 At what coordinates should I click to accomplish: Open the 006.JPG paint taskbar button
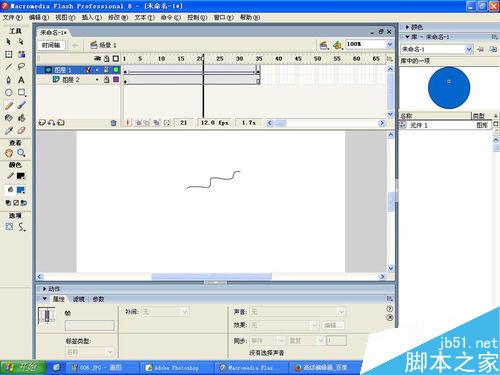point(101,368)
